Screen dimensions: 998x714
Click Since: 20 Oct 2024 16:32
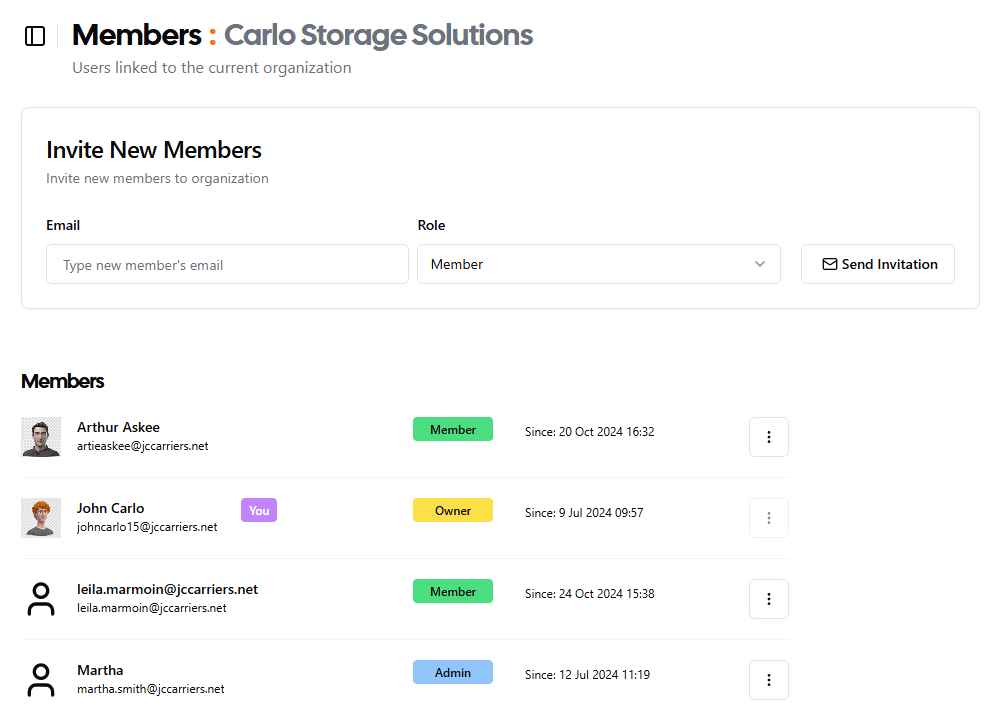(x=589, y=431)
